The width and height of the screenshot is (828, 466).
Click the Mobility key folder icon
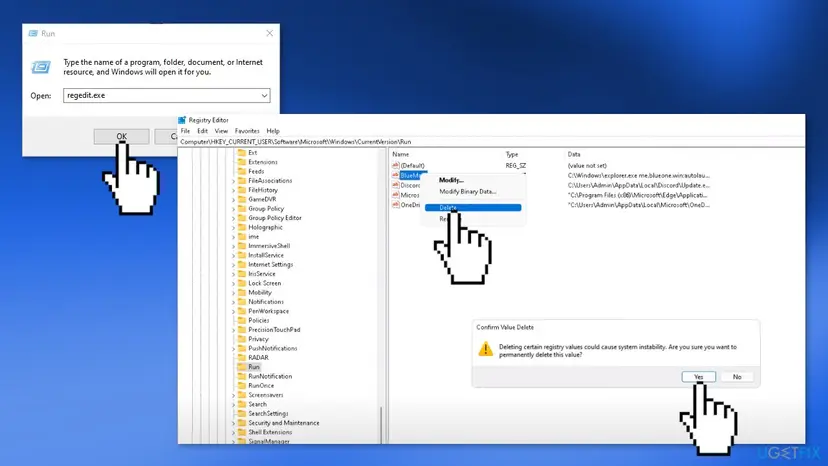tap(242, 292)
